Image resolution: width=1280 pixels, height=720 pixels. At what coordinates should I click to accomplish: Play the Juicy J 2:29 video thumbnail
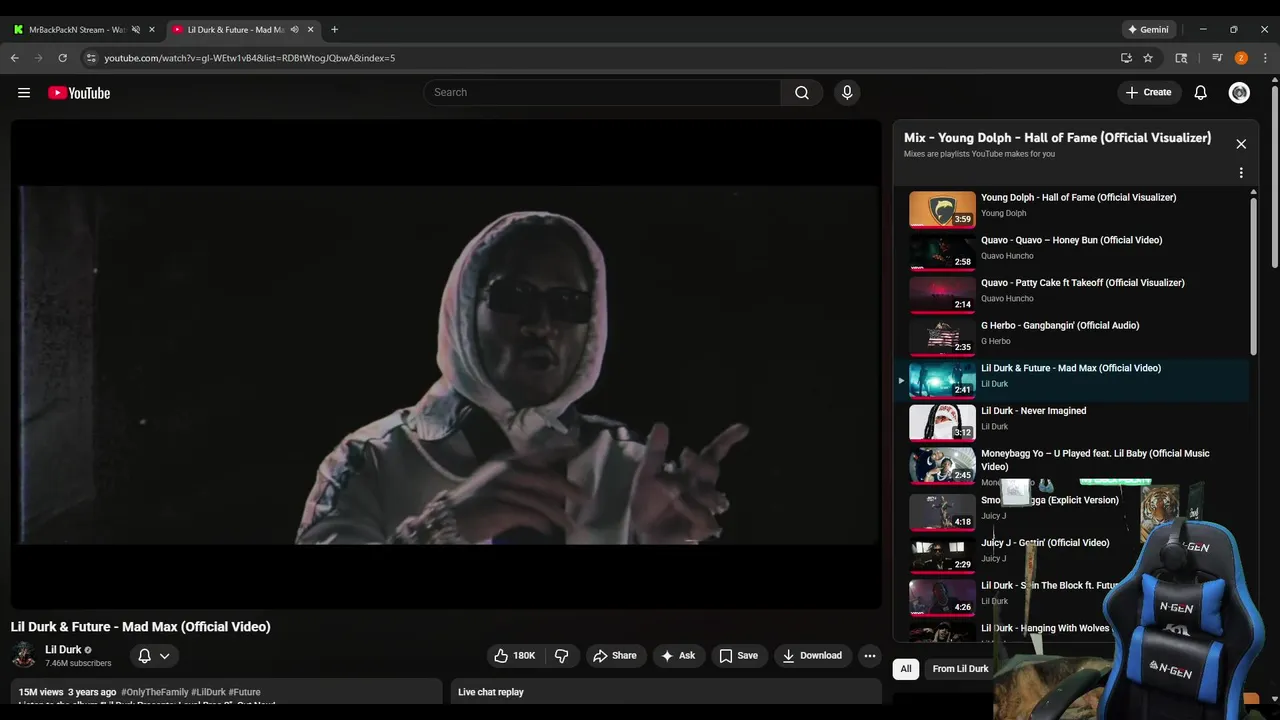(942, 554)
